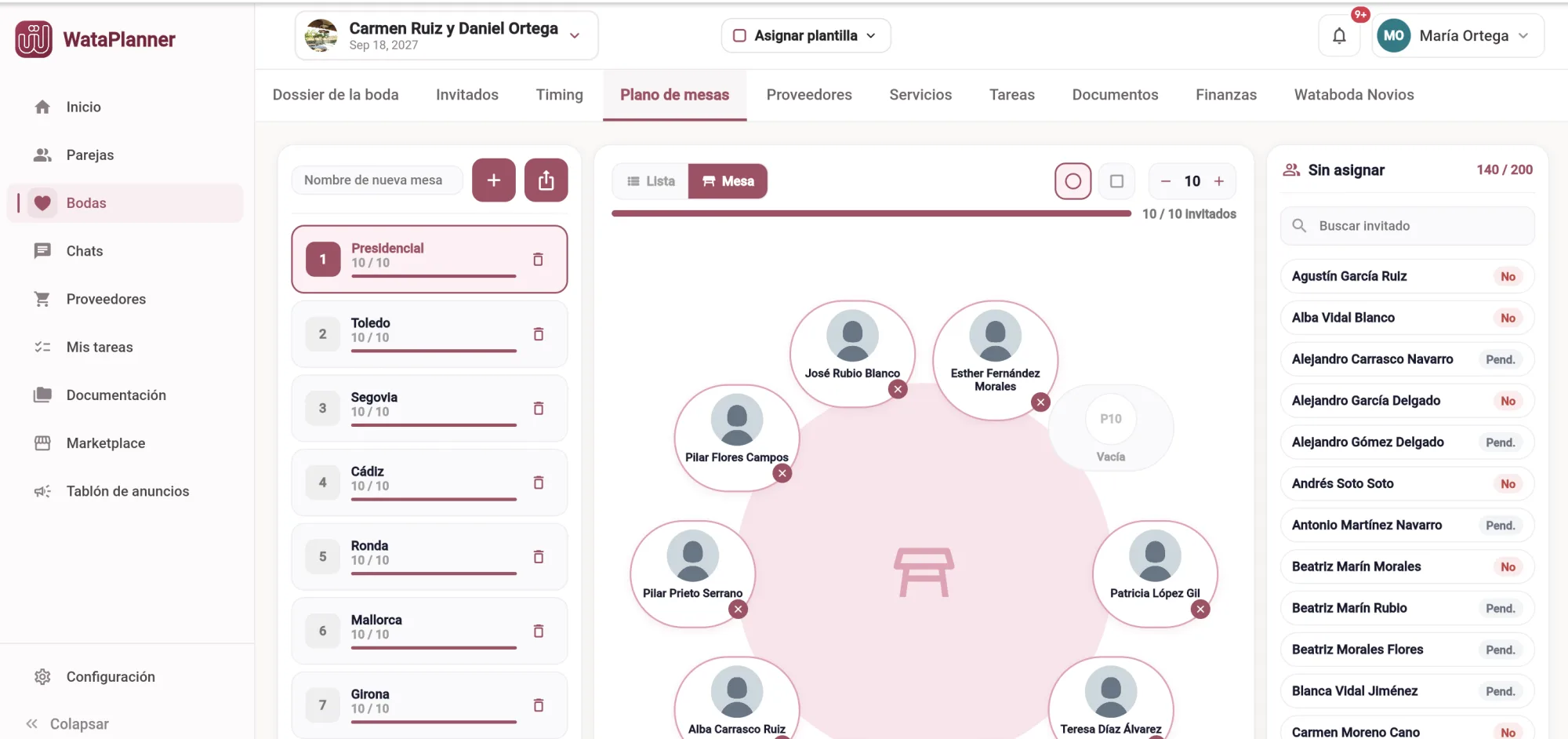This screenshot has width=1568, height=739.
Task: Select the Girona table card
Action: (x=430, y=704)
